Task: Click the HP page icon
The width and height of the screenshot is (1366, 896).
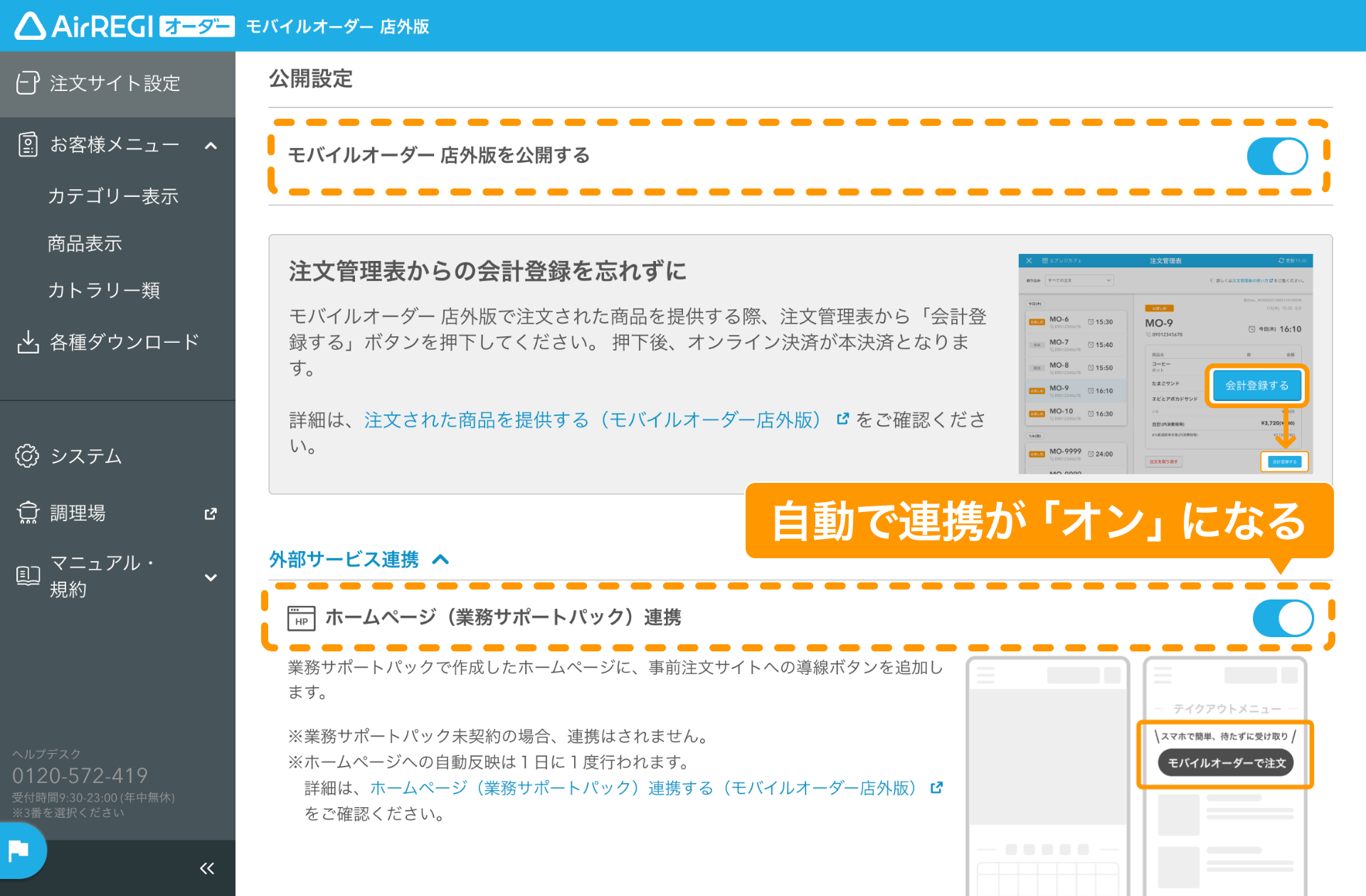Action: 301,618
